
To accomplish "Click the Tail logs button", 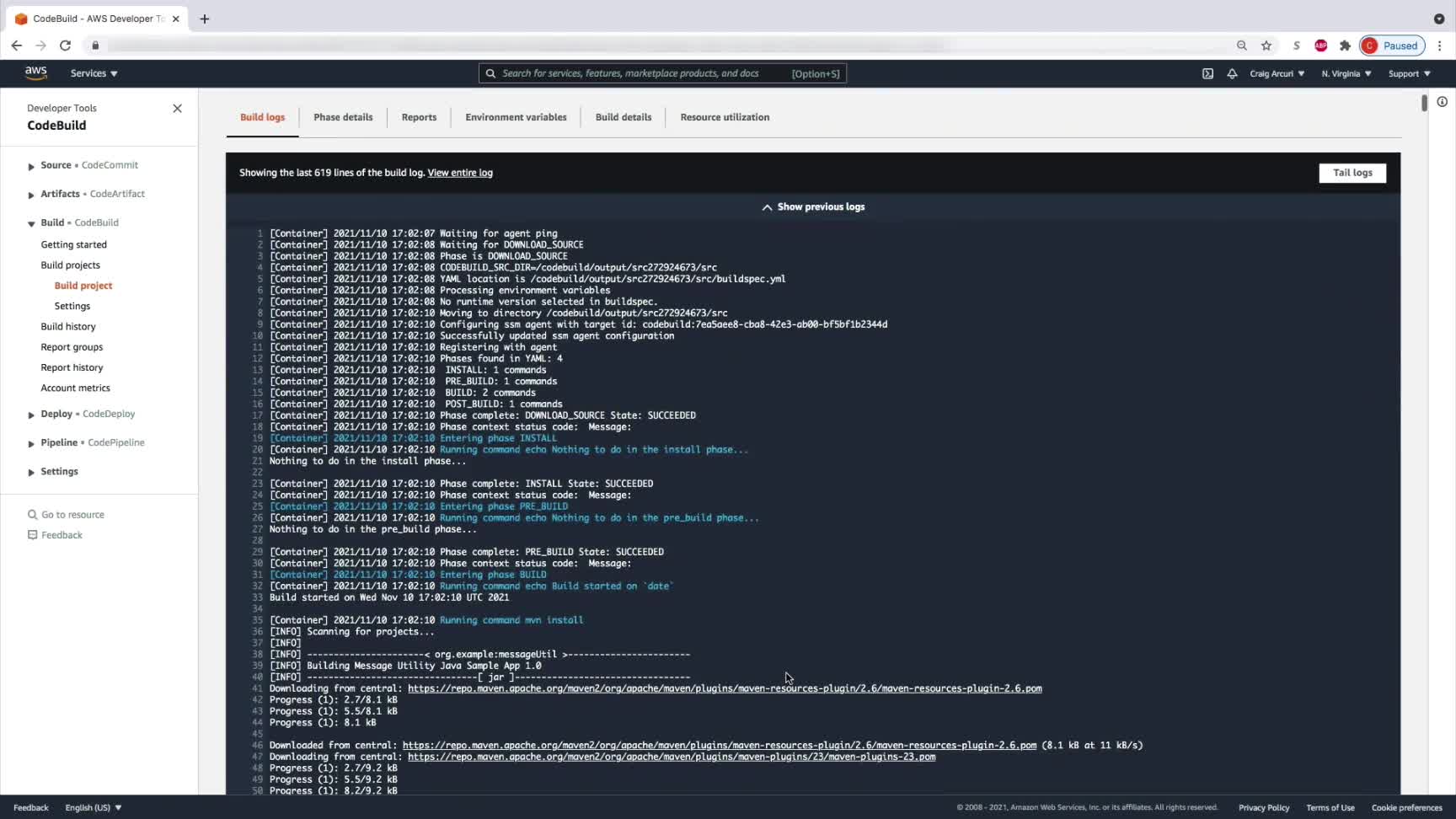I will [x=1352, y=173].
